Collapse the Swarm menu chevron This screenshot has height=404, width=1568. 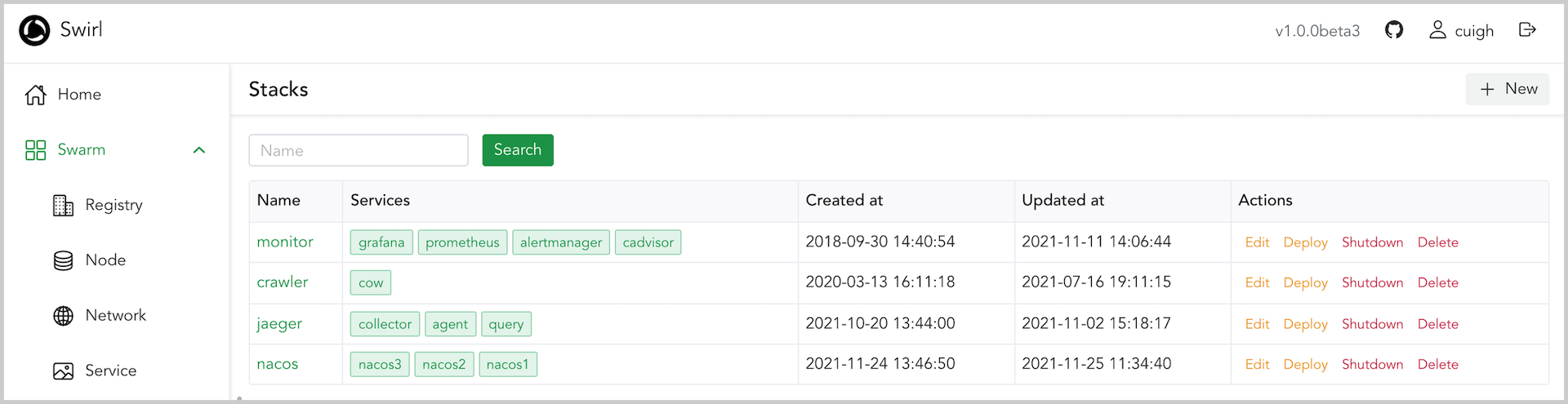click(199, 150)
